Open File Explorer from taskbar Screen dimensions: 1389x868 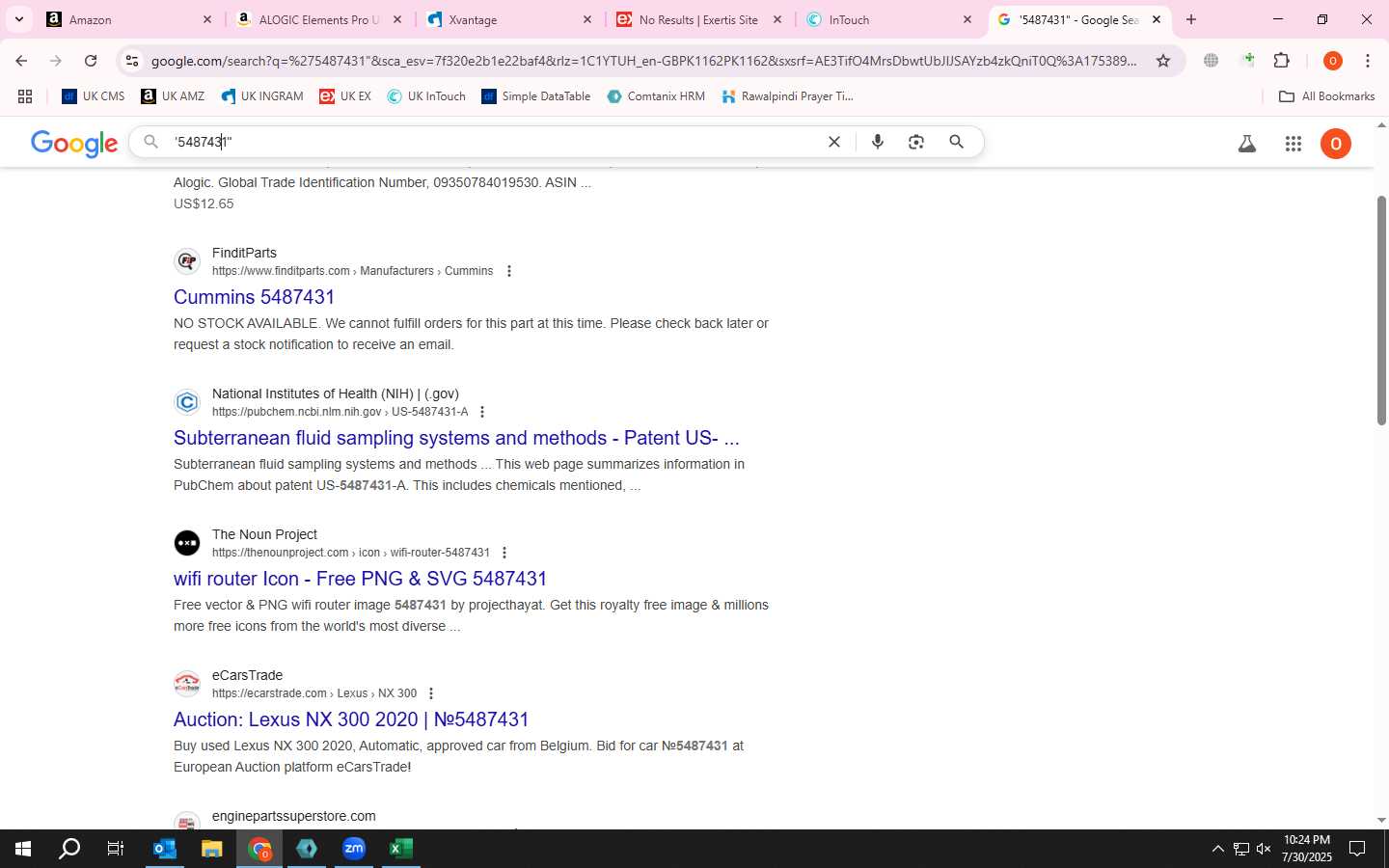(x=211, y=849)
